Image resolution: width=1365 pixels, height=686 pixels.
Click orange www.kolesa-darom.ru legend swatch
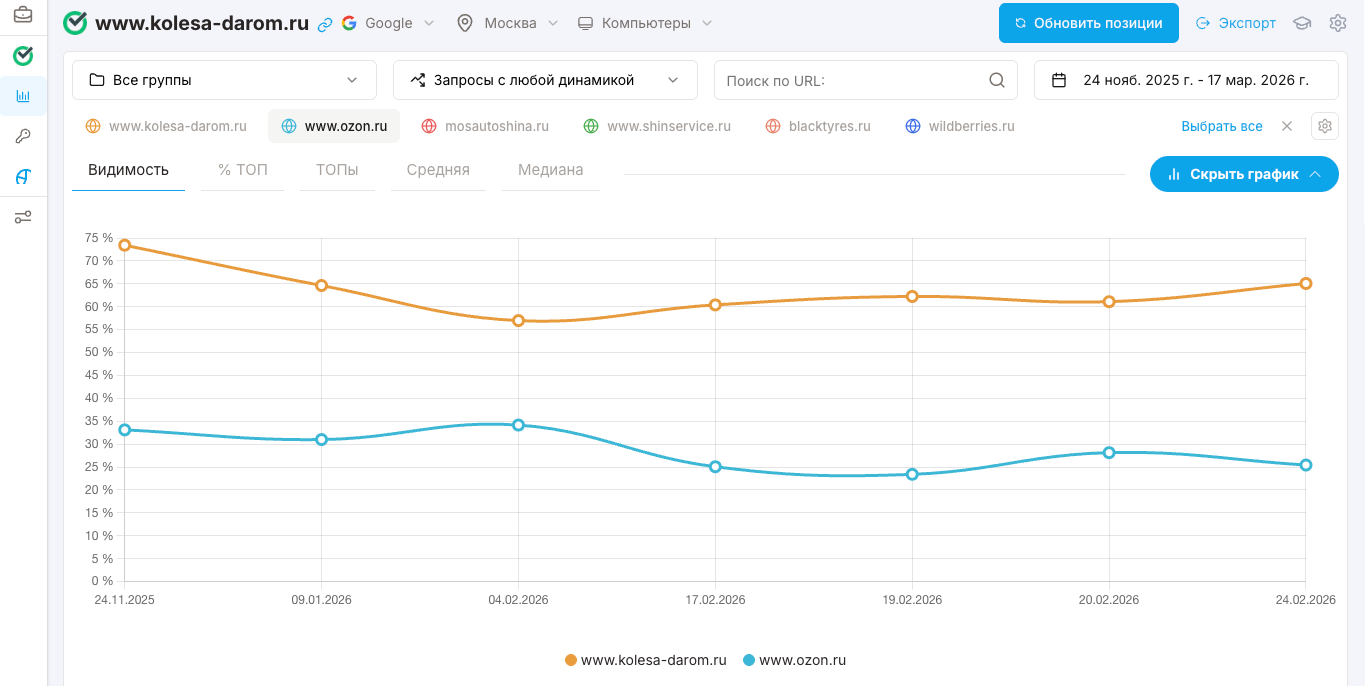pyautogui.click(x=571, y=660)
